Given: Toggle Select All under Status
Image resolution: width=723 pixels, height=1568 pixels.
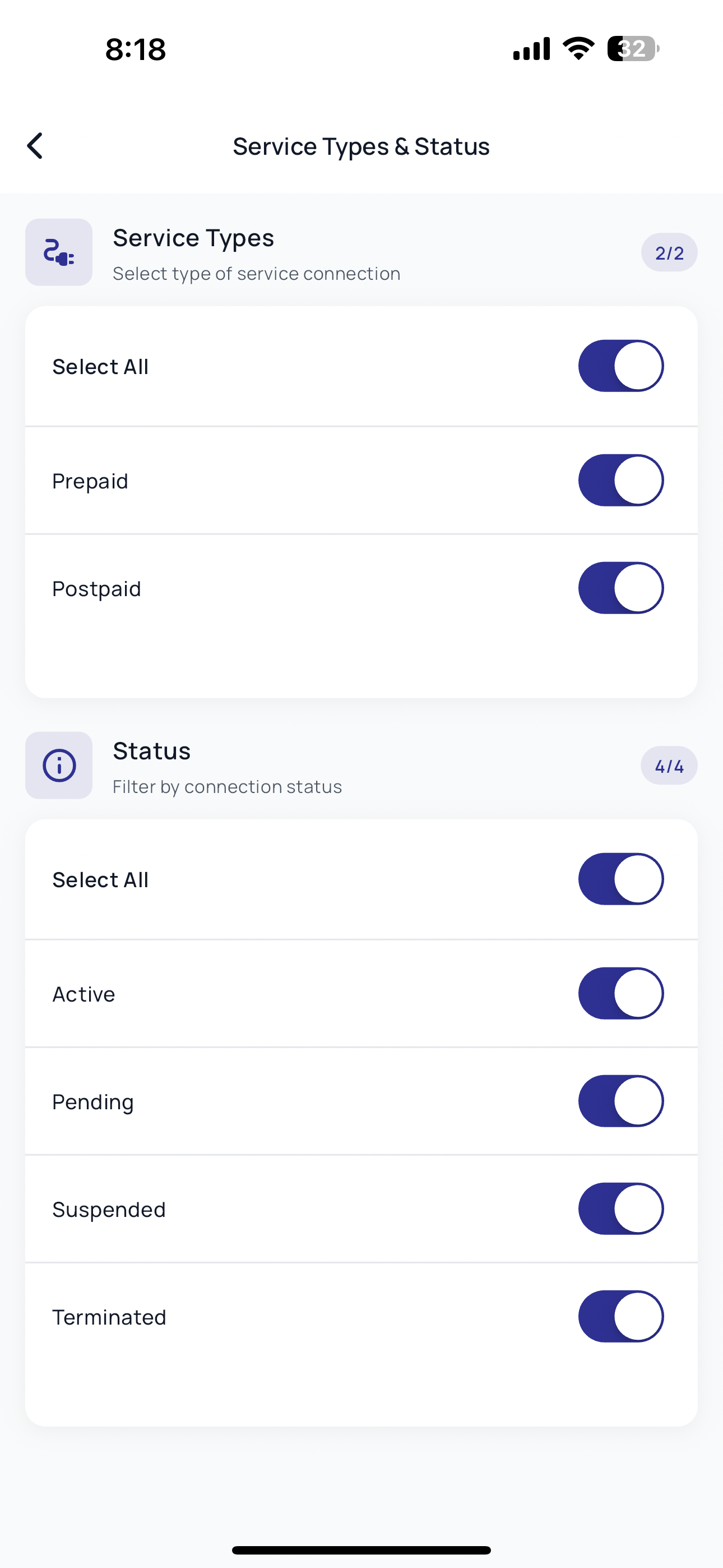Looking at the screenshot, I should click(x=621, y=879).
